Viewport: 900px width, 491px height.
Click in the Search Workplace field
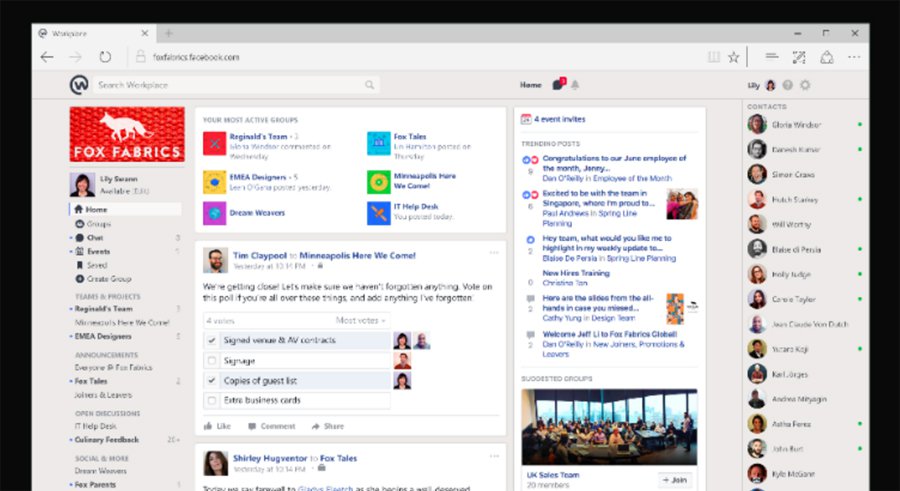pos(235,85)
